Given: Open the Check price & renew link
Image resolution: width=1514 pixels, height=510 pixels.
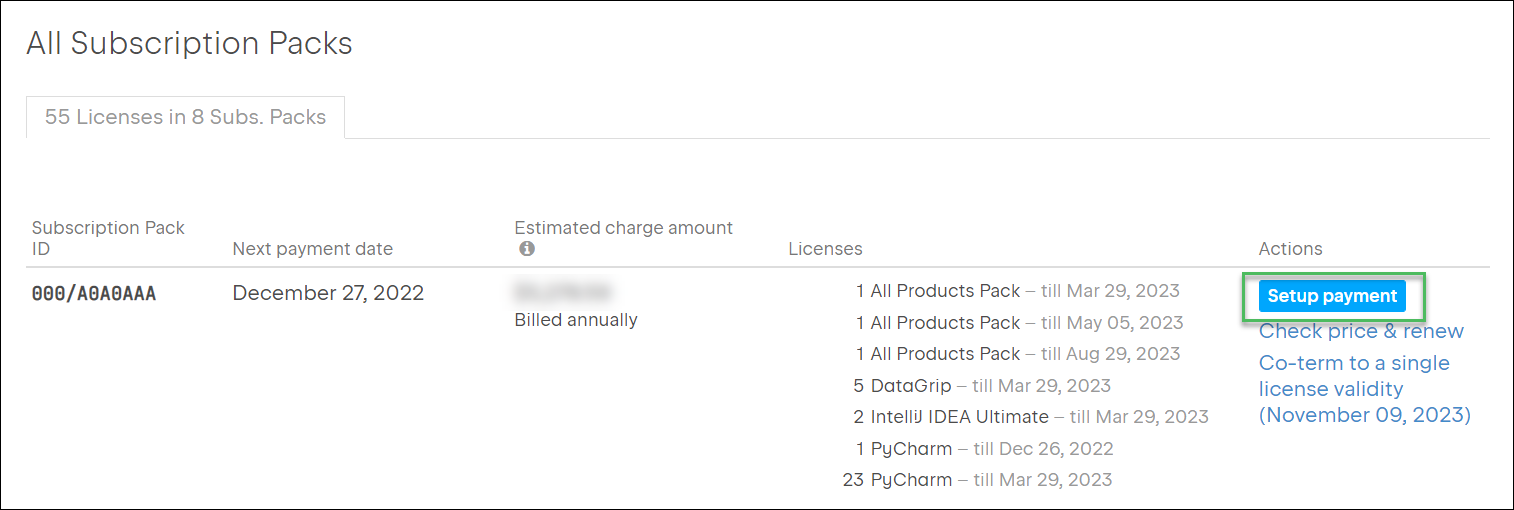Looking at the screenshot, I should click(x=1360, y=331).
